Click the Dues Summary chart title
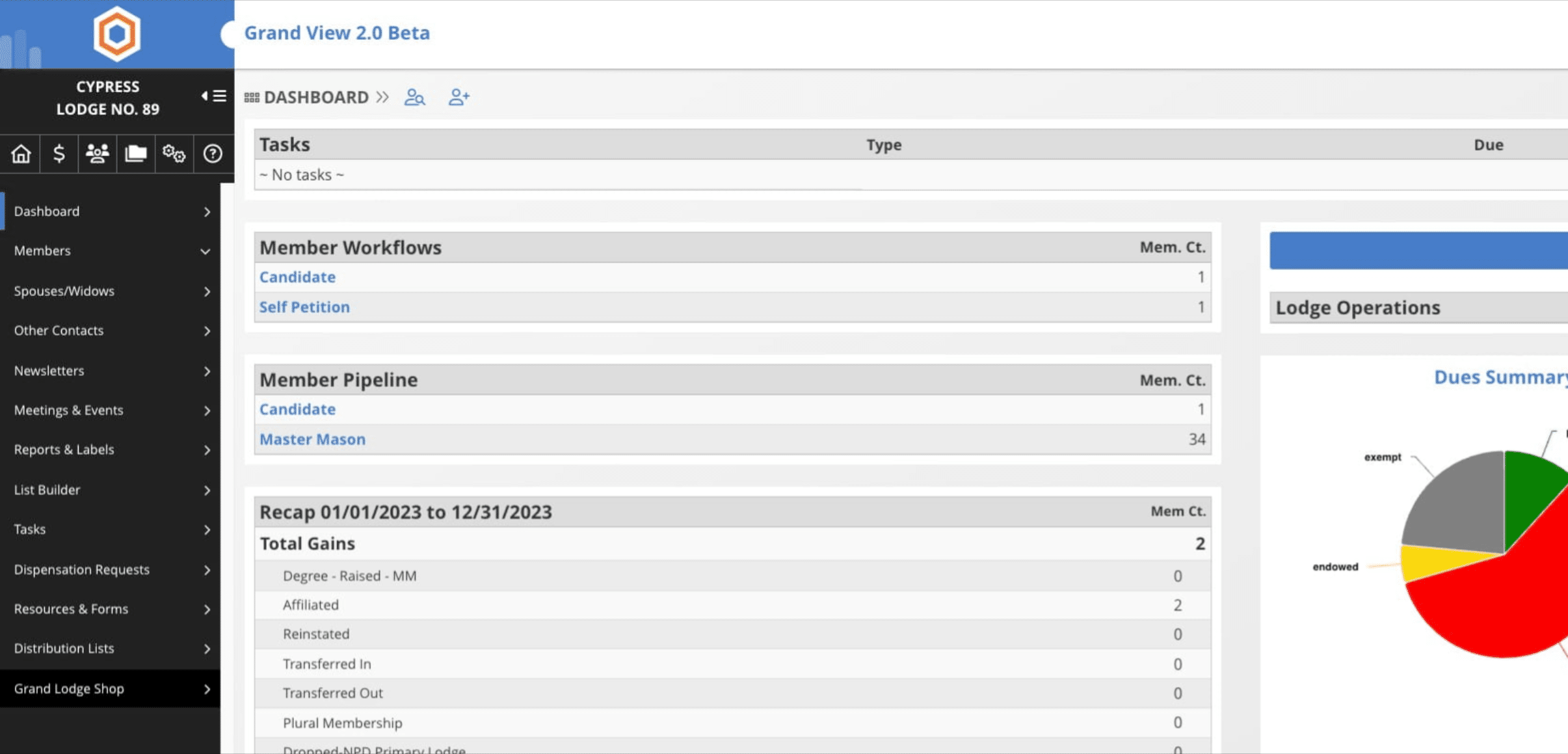This screenshot has width=1568, height=754. pyautogui.click(x=1500, y=377)
